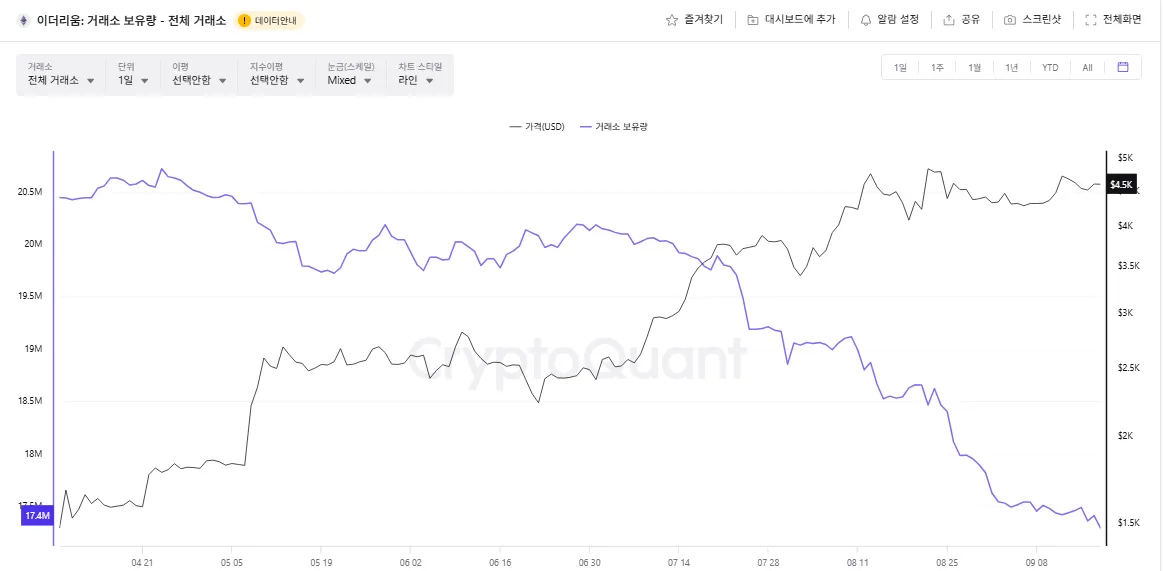The image size is (1163, 571).
Task: Click the 데이터안내 data guide button
Action: [x=270, y=20]
